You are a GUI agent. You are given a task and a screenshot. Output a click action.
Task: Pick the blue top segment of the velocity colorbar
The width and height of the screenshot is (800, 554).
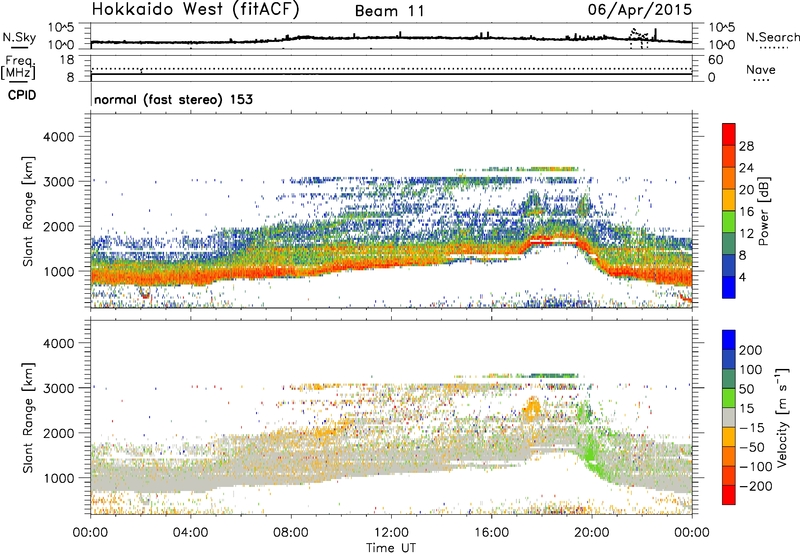click(x=729, y=340)
